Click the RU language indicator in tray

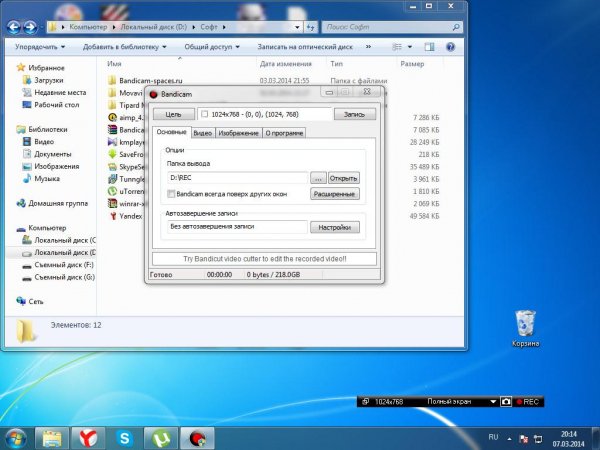[x=494, y=437]
